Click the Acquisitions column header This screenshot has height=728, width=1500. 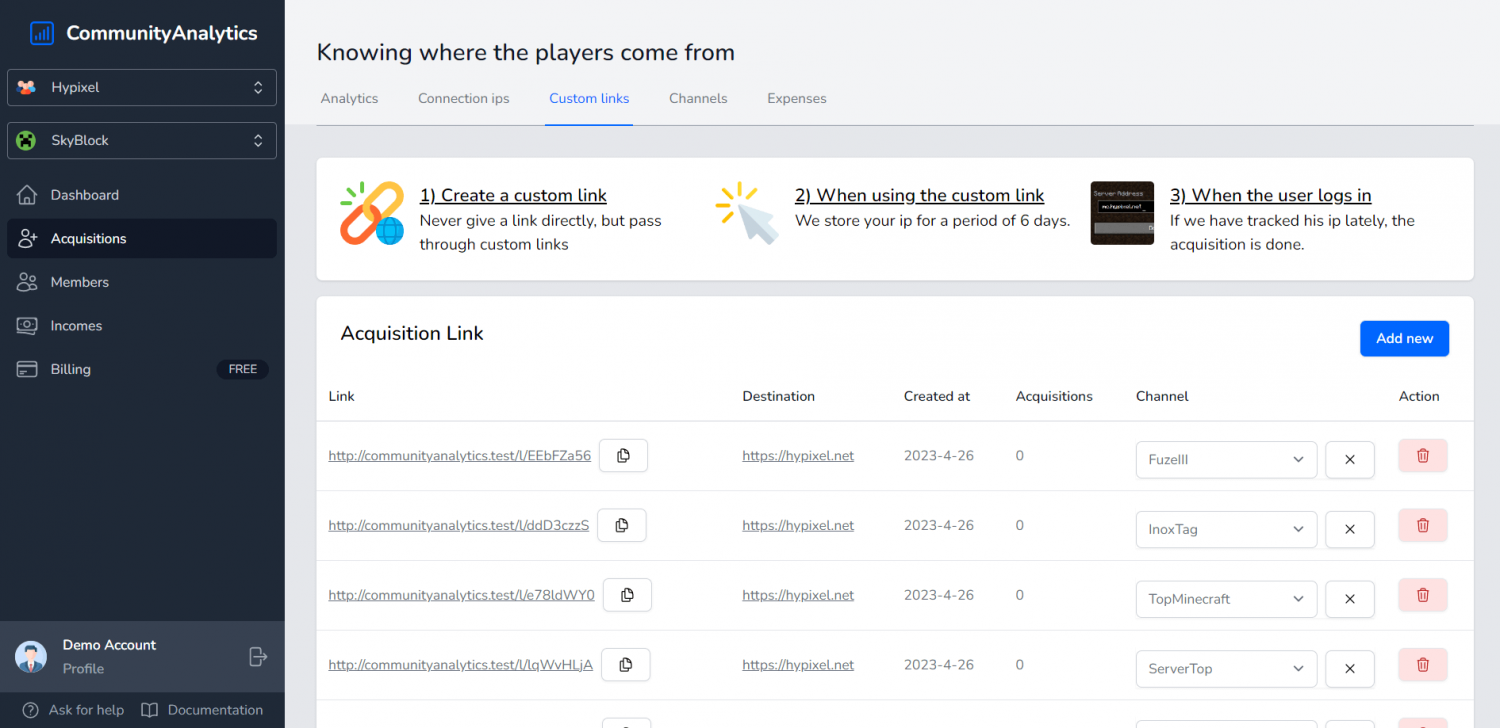(1054, 396)
